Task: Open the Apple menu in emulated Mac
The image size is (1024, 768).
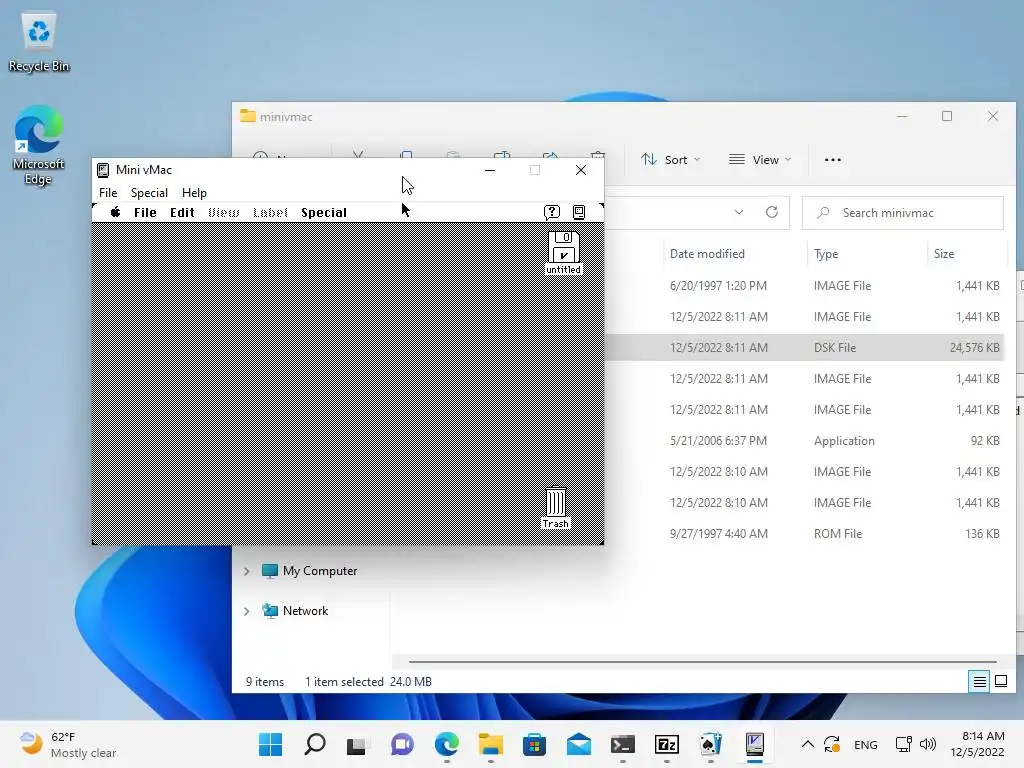Action: coord(116,212)
